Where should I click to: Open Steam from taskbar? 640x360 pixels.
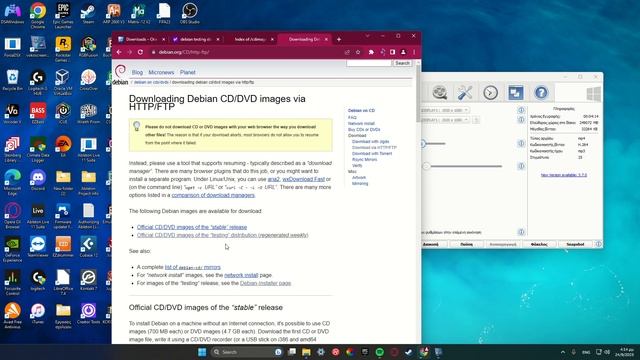tap(409, 352)
